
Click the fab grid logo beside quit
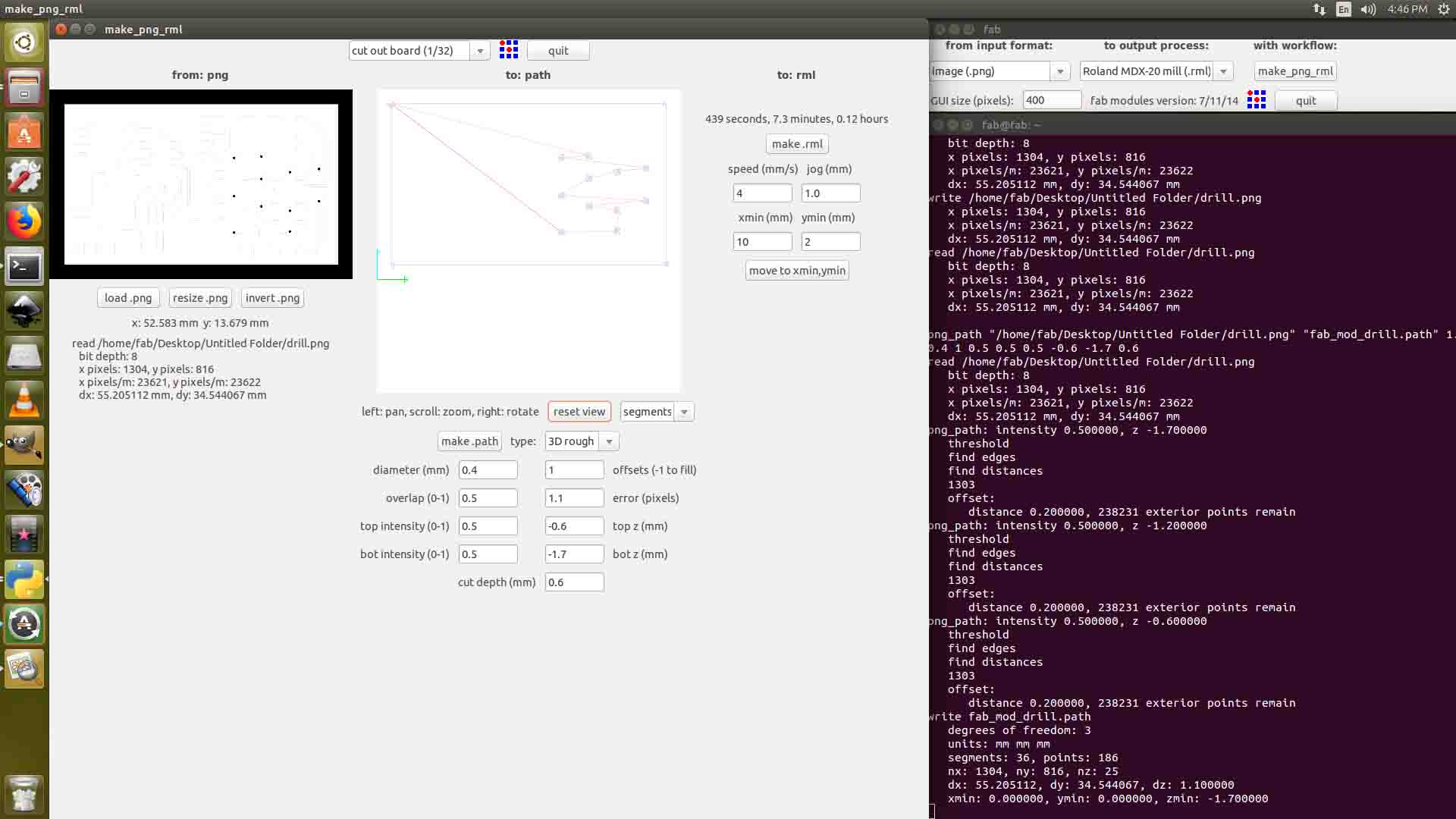coord(508,50)
